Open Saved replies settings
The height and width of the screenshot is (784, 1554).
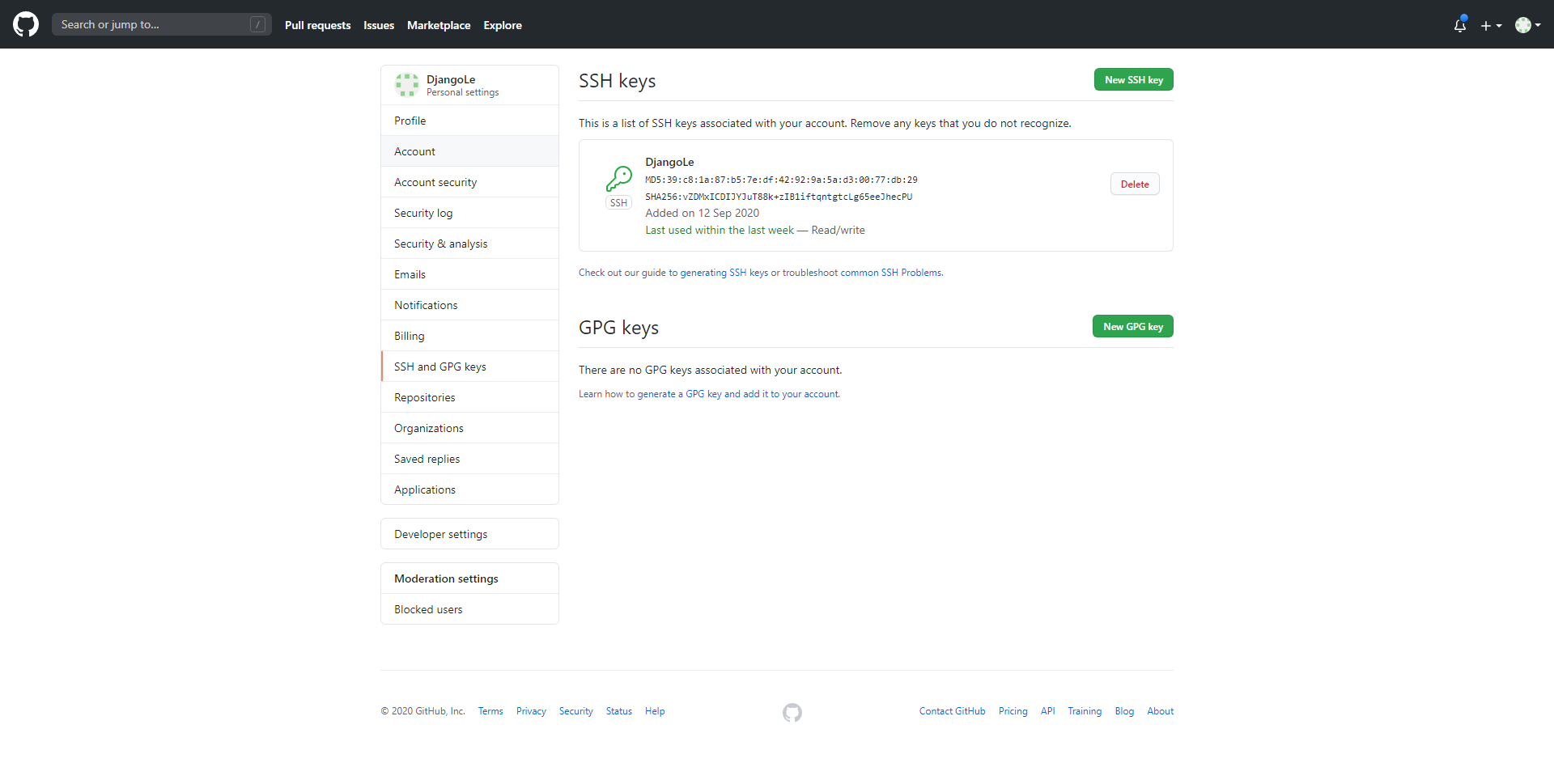click(469, 459)
